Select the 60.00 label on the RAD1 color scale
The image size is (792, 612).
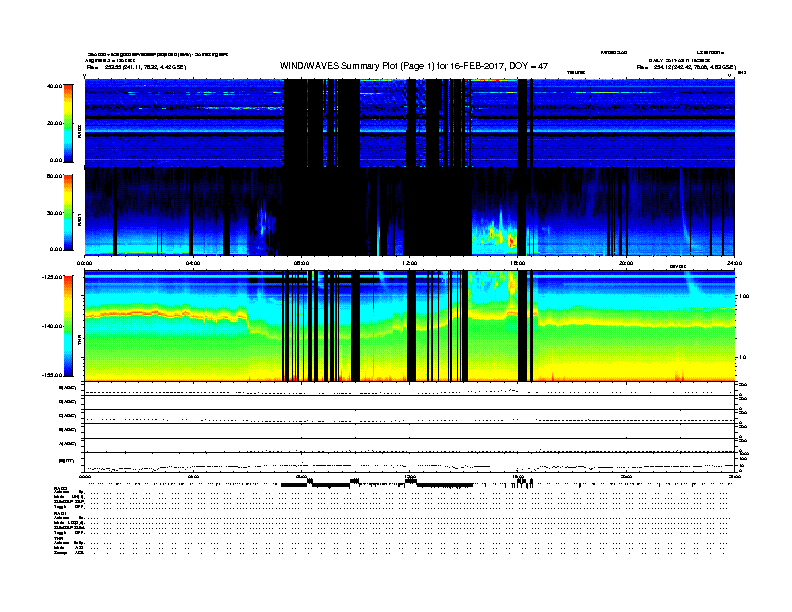click(x=54, y=176)
